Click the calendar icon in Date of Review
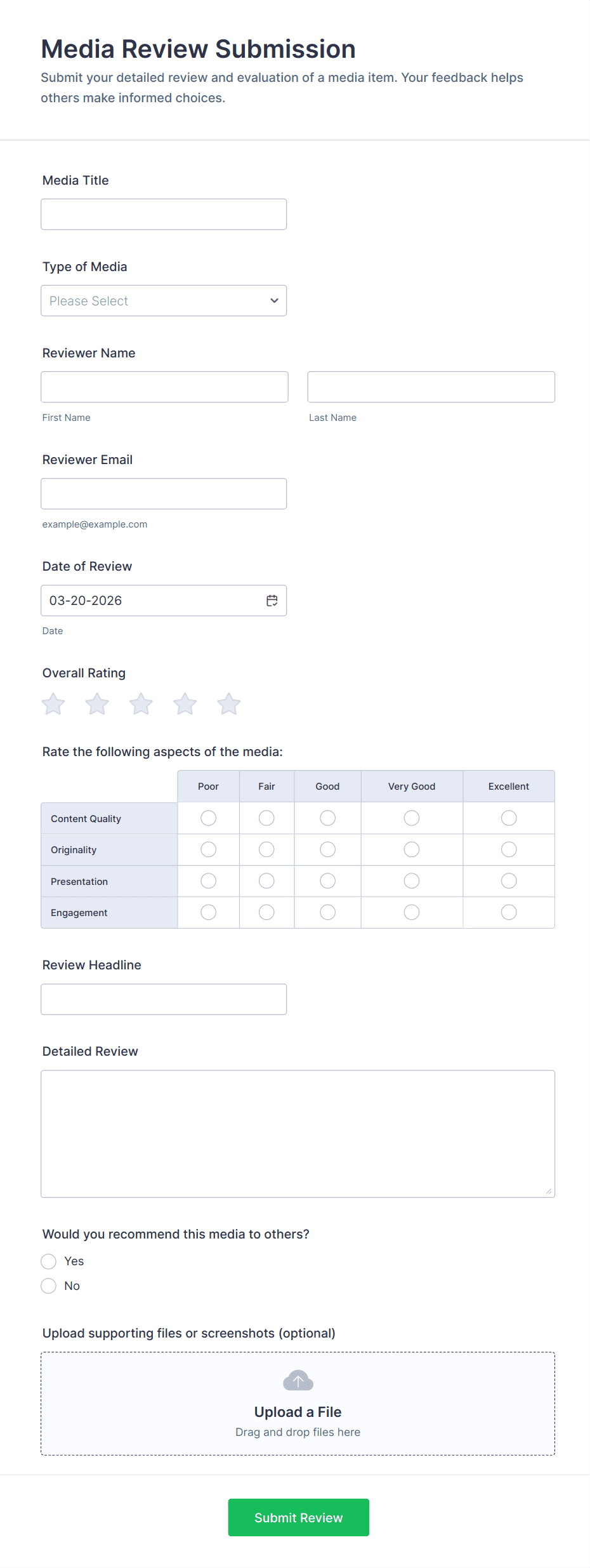590x1568 pixels. [x=272, y=601]
